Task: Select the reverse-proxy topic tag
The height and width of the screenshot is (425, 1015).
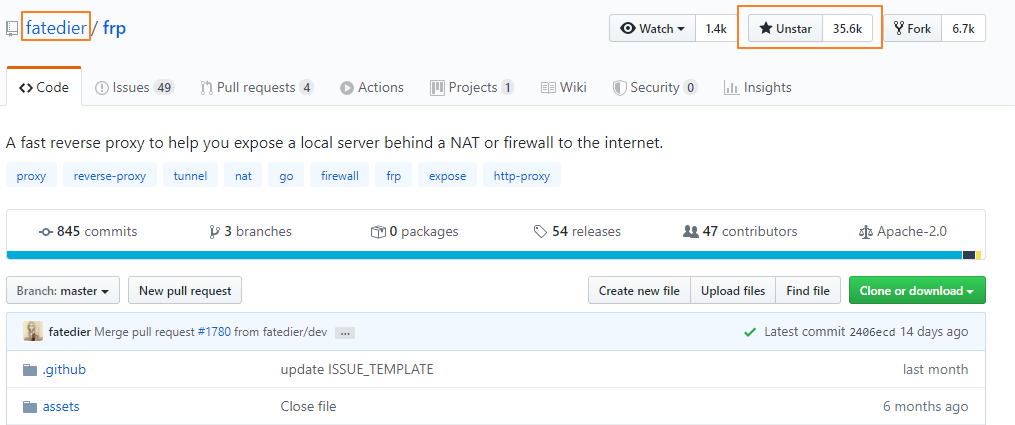Action: pyautogui.click(x=110, y=176)
